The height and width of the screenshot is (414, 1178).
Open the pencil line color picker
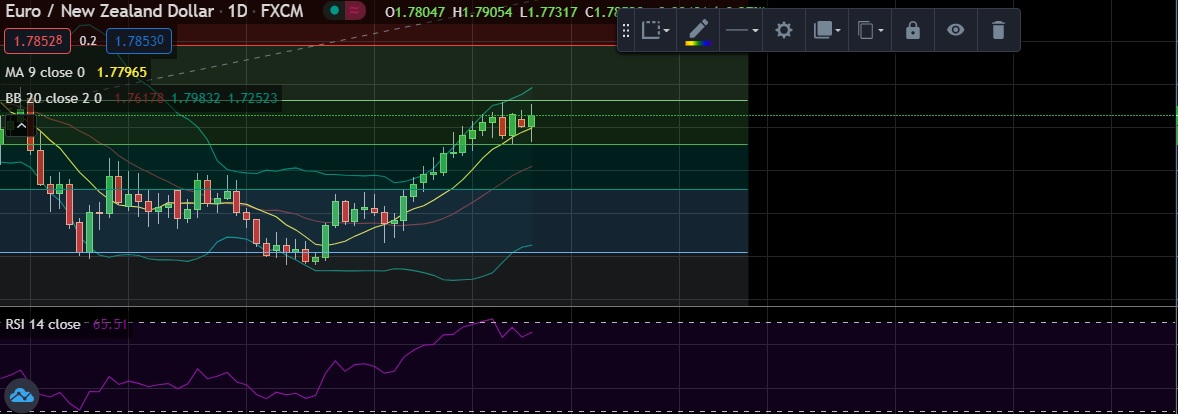[698, 31]
